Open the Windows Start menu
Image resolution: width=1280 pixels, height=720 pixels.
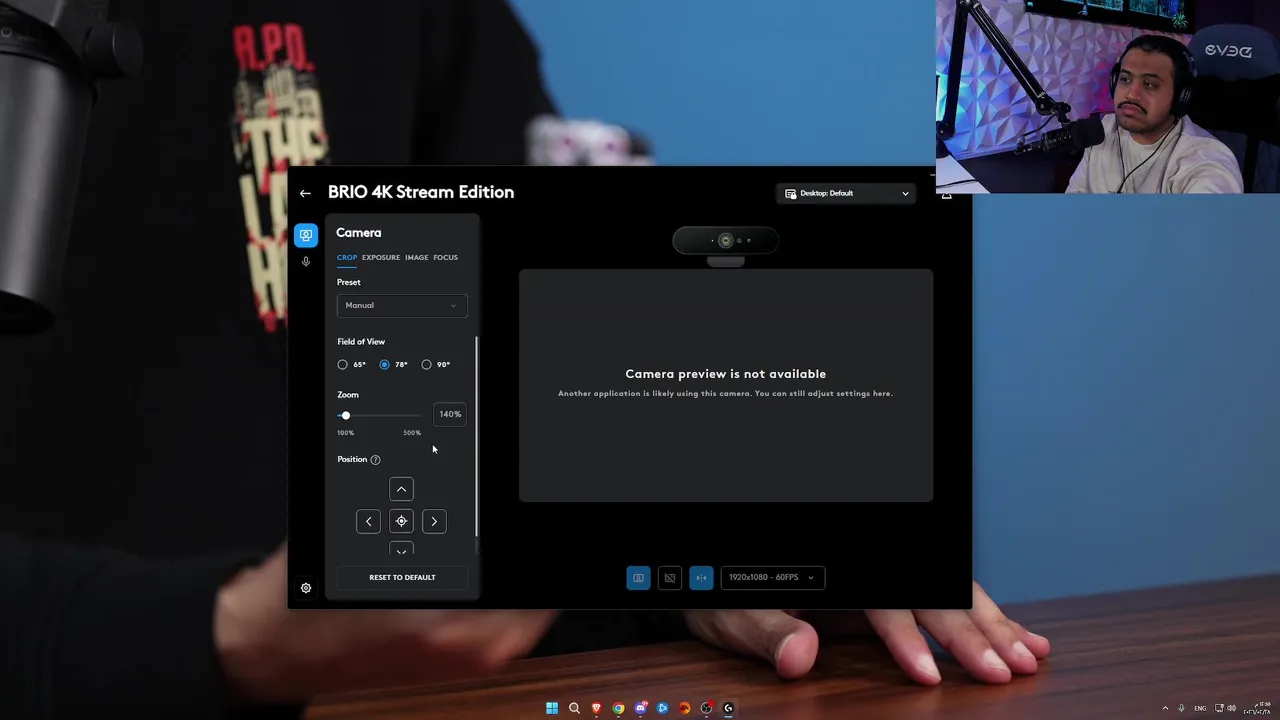tap(552, 708)
